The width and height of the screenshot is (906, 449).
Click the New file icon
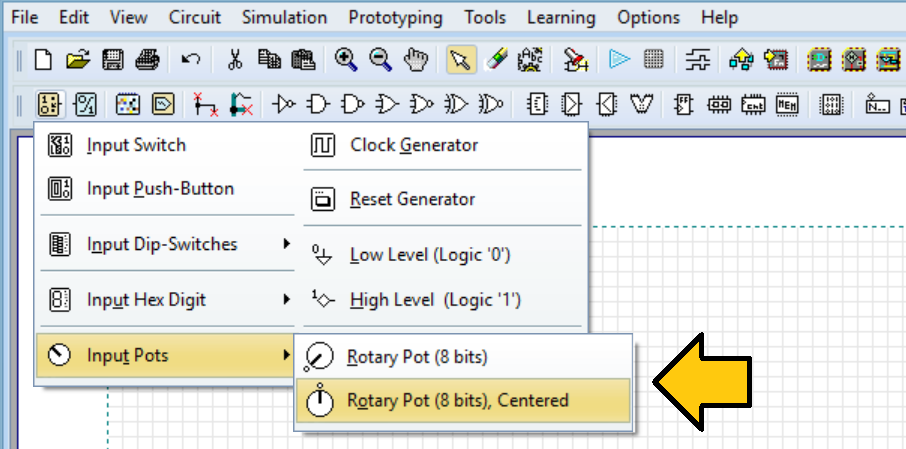(43, 60)
